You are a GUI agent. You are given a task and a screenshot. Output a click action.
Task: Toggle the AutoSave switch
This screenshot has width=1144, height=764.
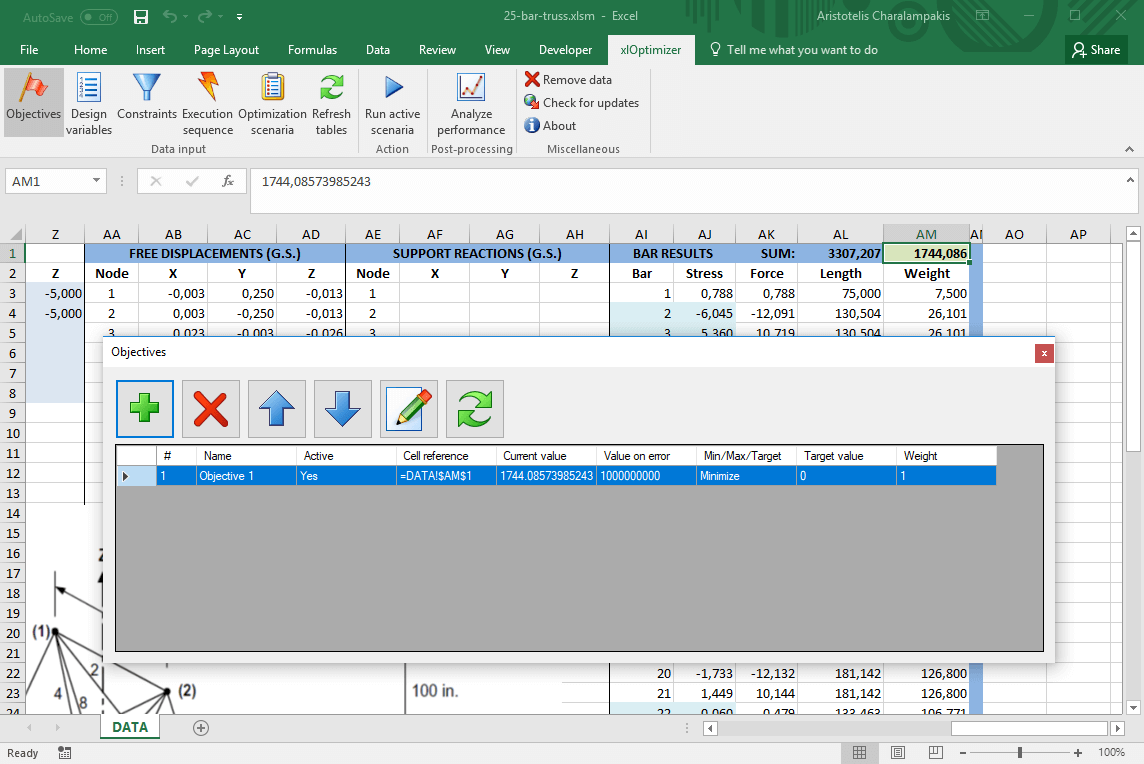click(98, 17)
